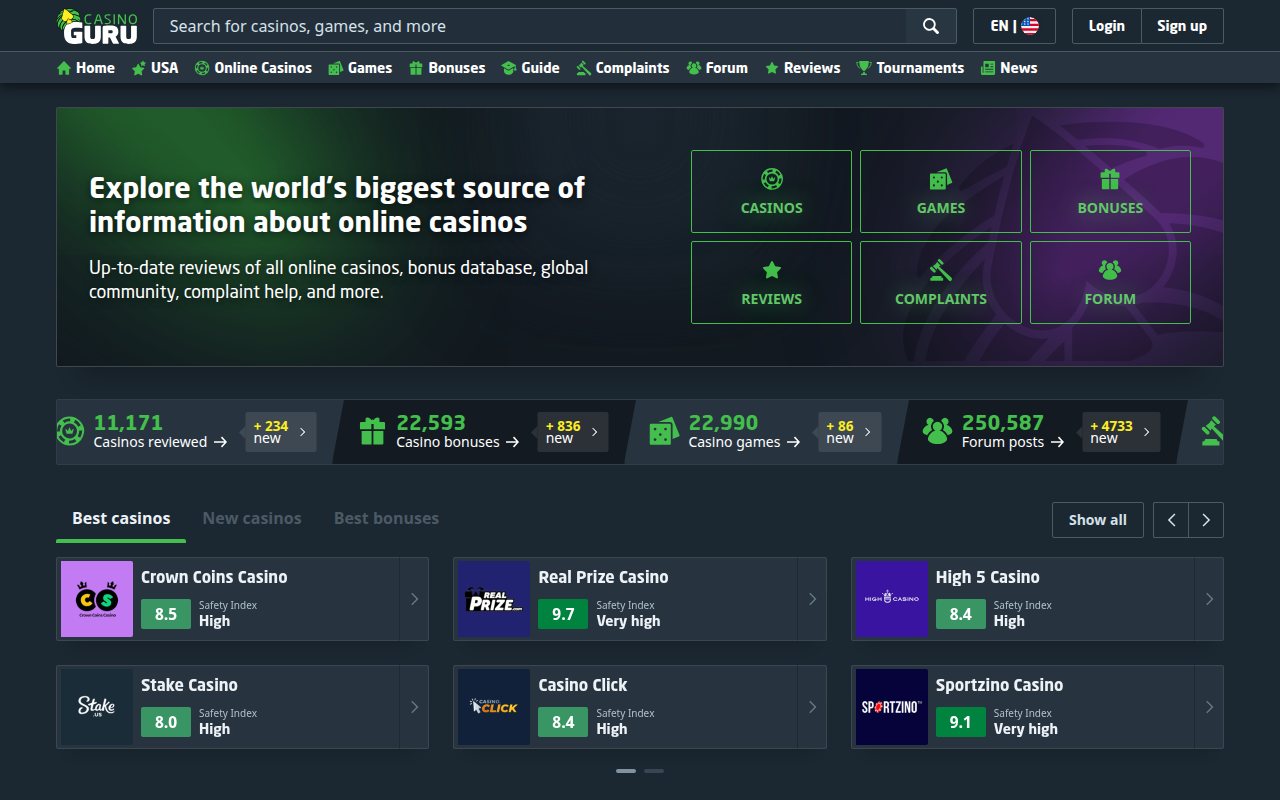Select the first carousel page indicator
Image resolution: width=1280 pixels, height=800 pixels.
pos(626,771)
